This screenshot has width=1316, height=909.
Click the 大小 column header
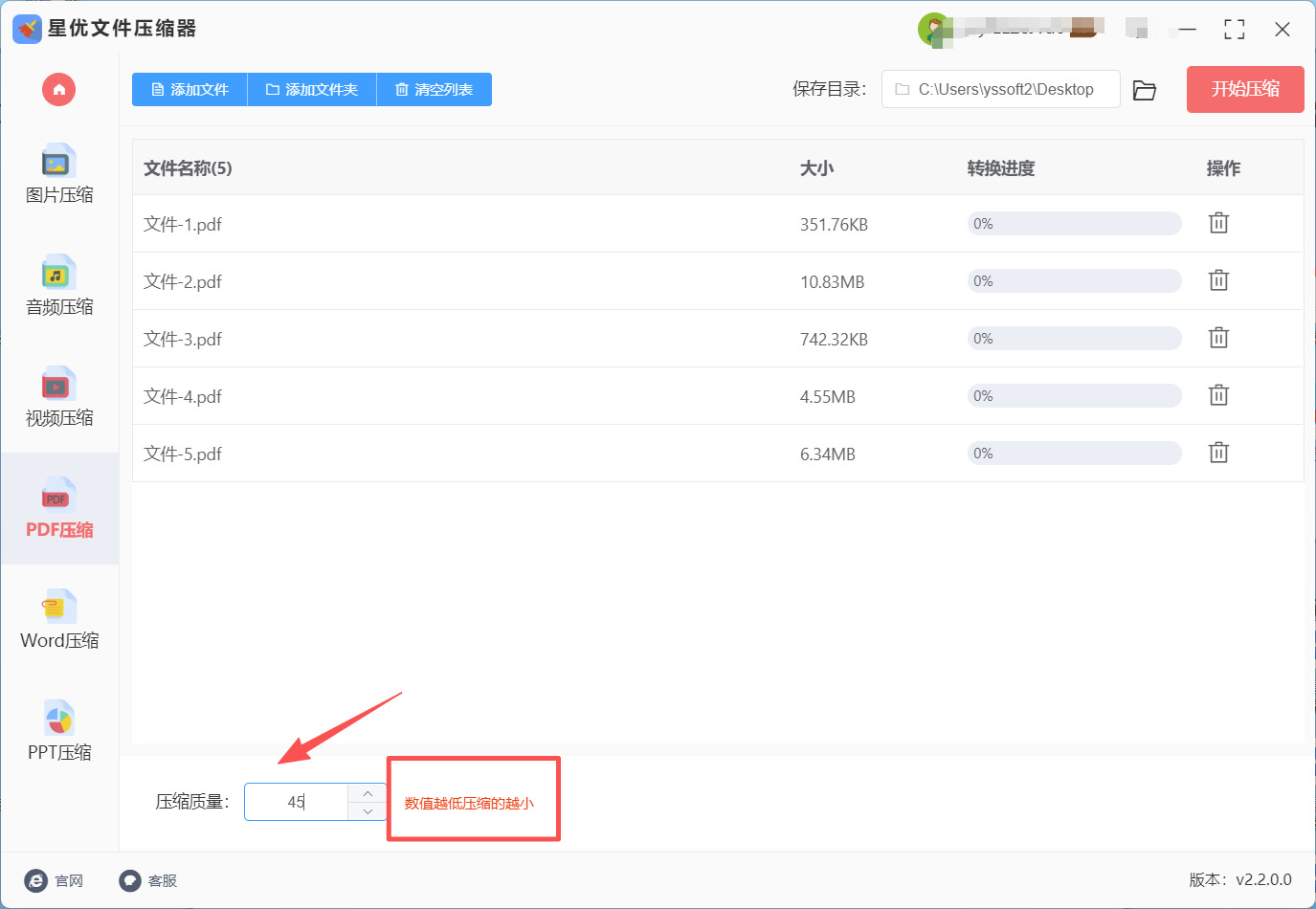(x=816, y=168)
